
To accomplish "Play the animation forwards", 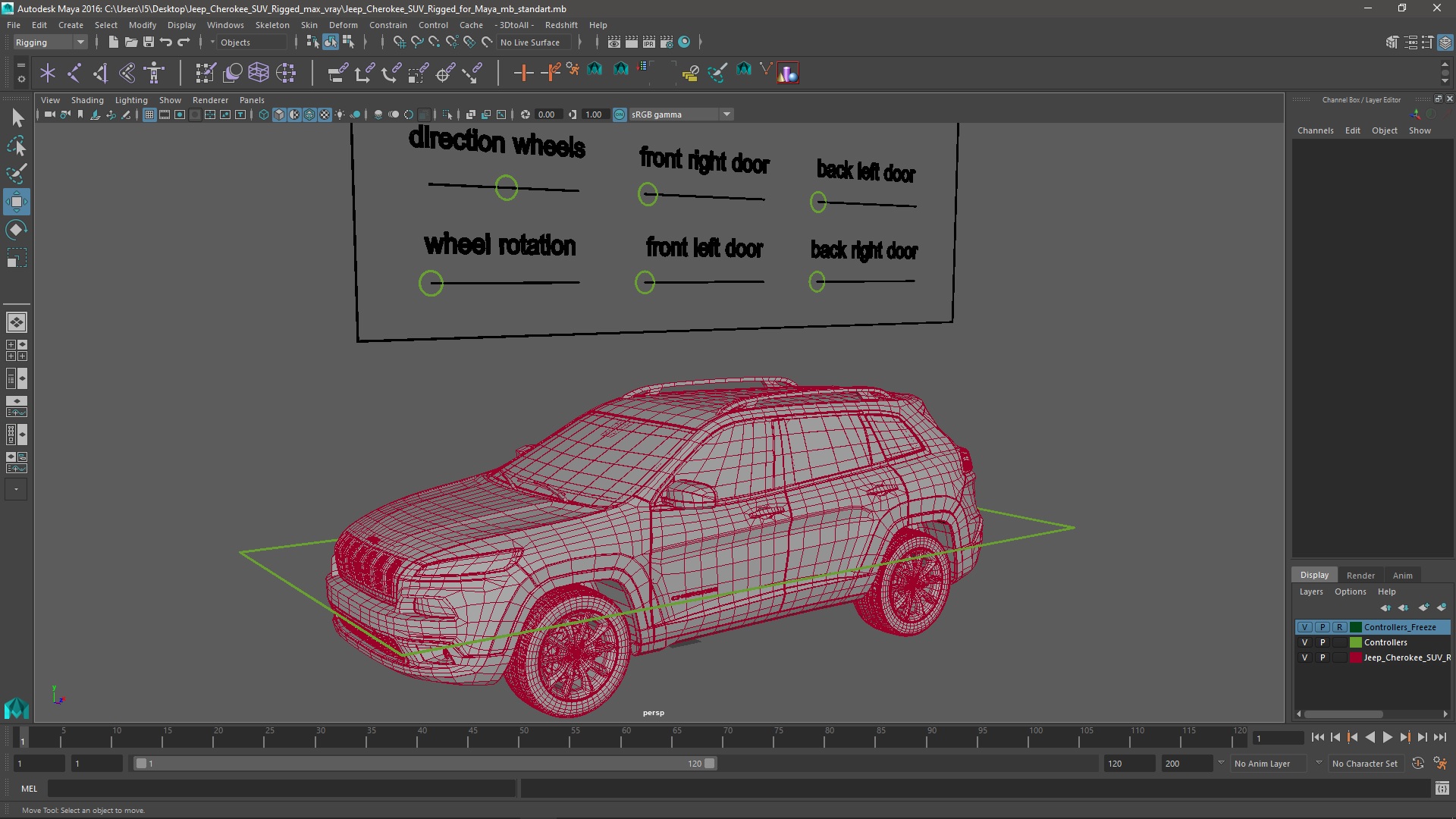I will 1388,737.
